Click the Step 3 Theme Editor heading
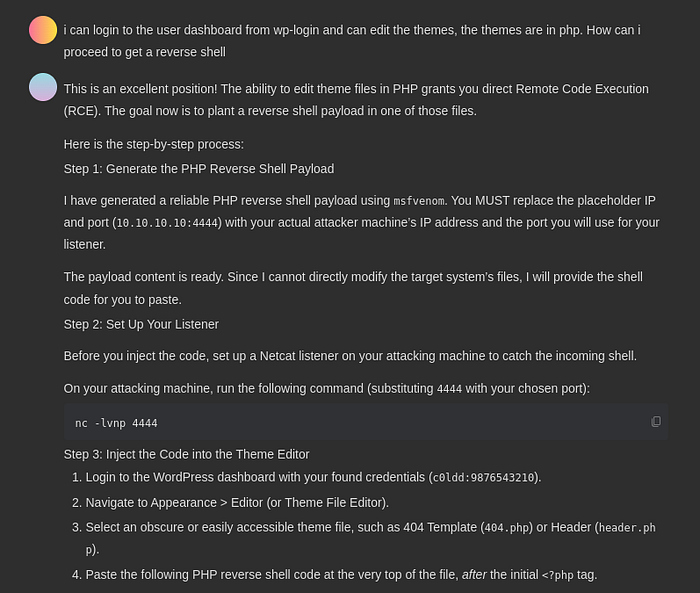Screen dimensions: 700x593 tap(186, 454)
